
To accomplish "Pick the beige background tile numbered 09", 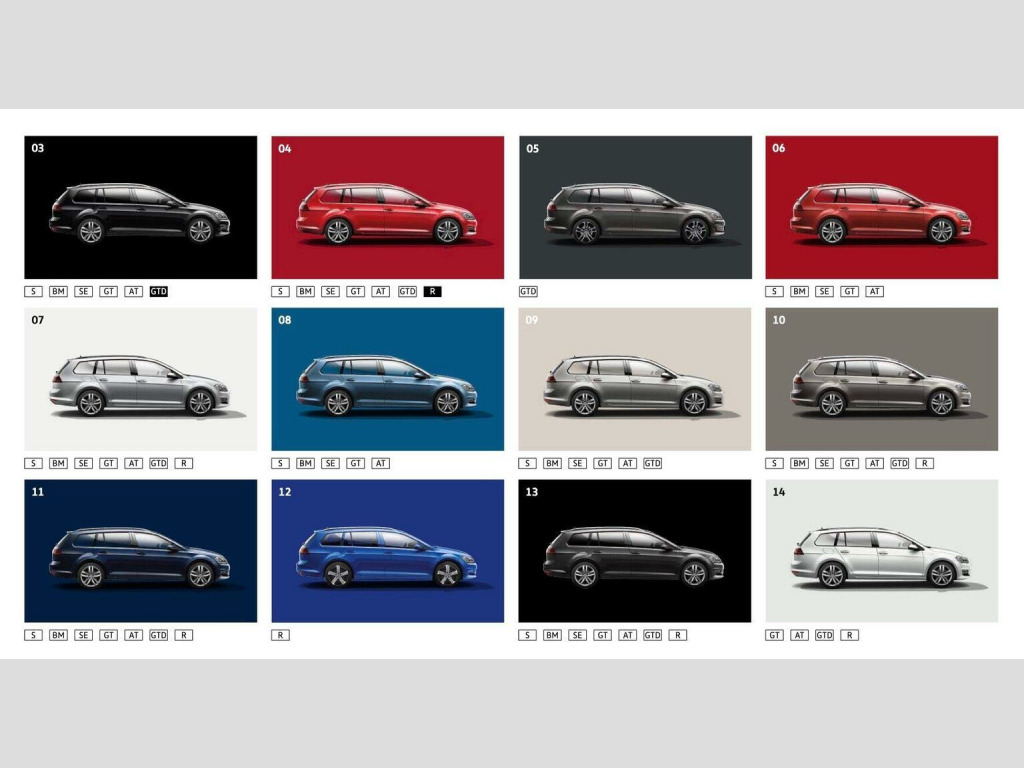I will [x=634, y=379].
